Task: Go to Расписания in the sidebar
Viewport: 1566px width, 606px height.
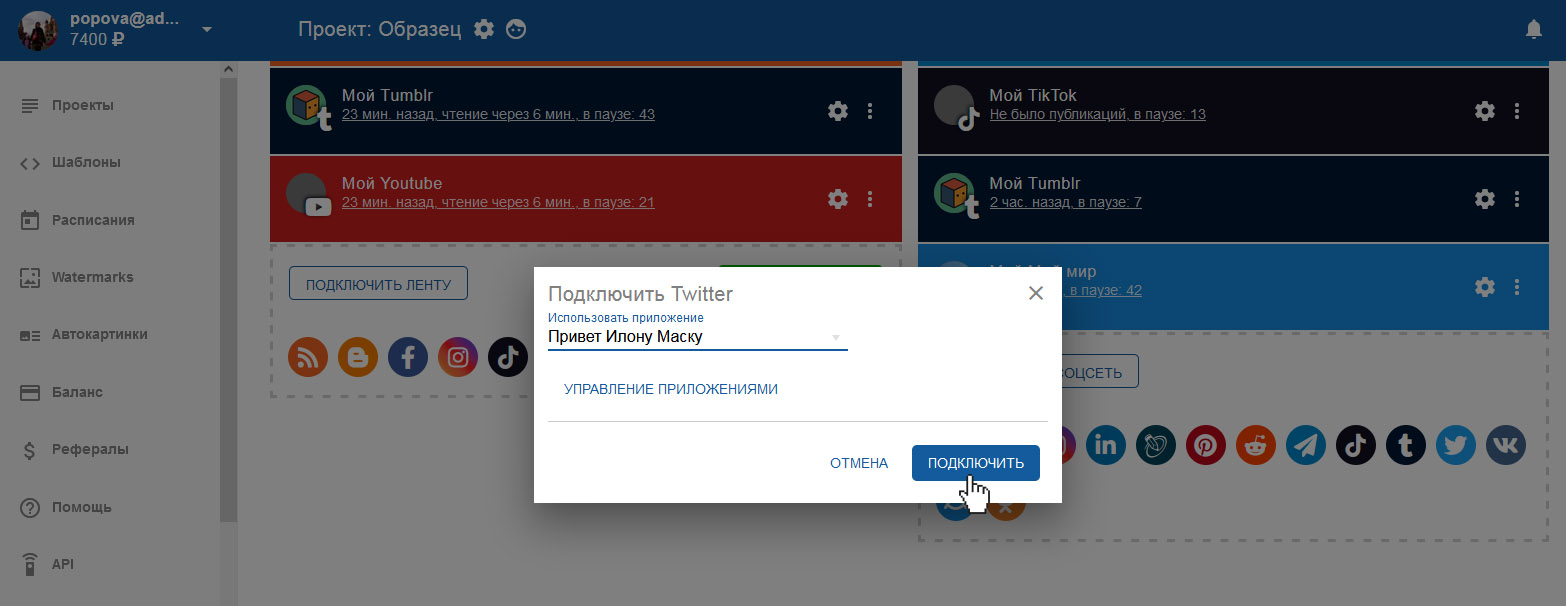Action: coord(92,220)
